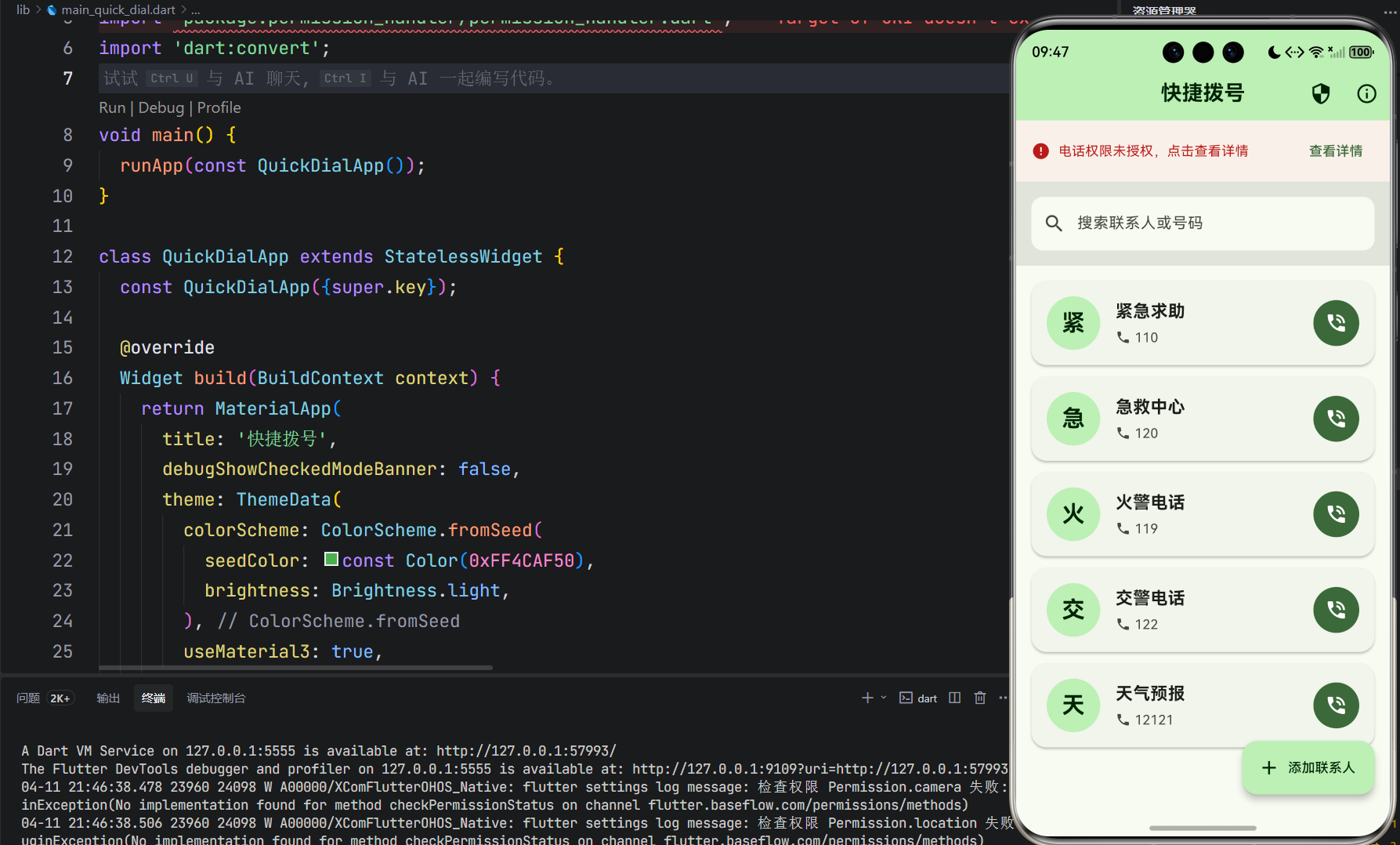The image size is (1400, 845).
Task: Click the phone number 12121
Action: pos(1154,720)
